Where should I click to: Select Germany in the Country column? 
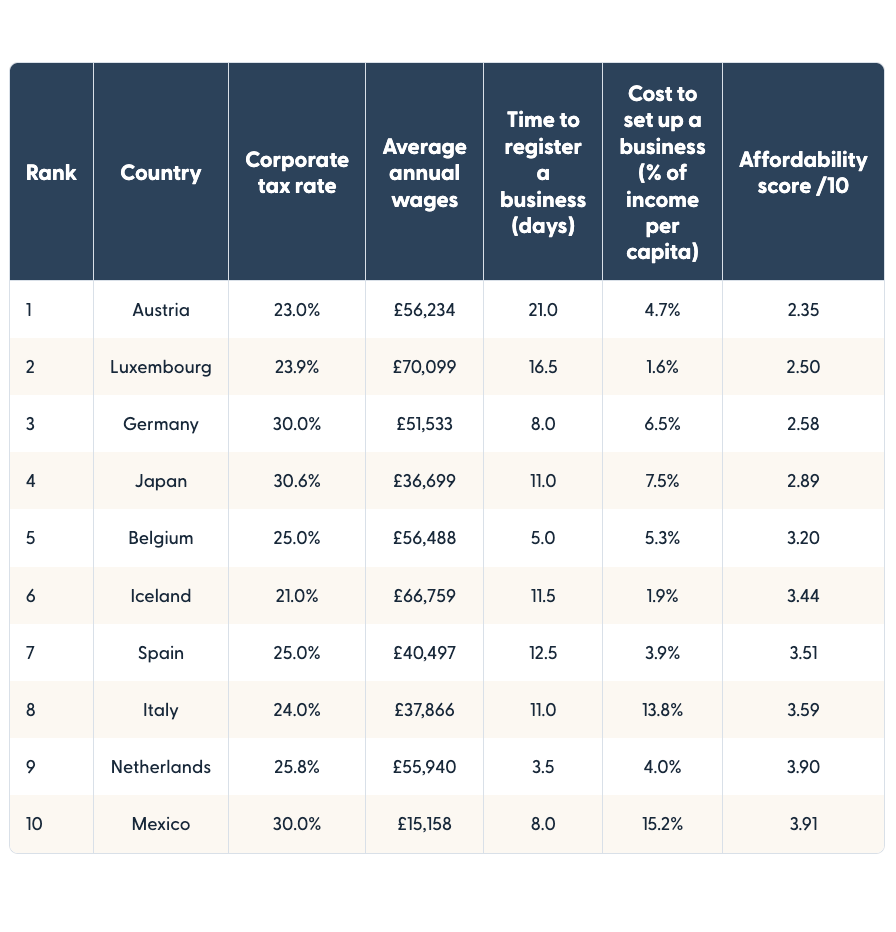tap(160, 424)
